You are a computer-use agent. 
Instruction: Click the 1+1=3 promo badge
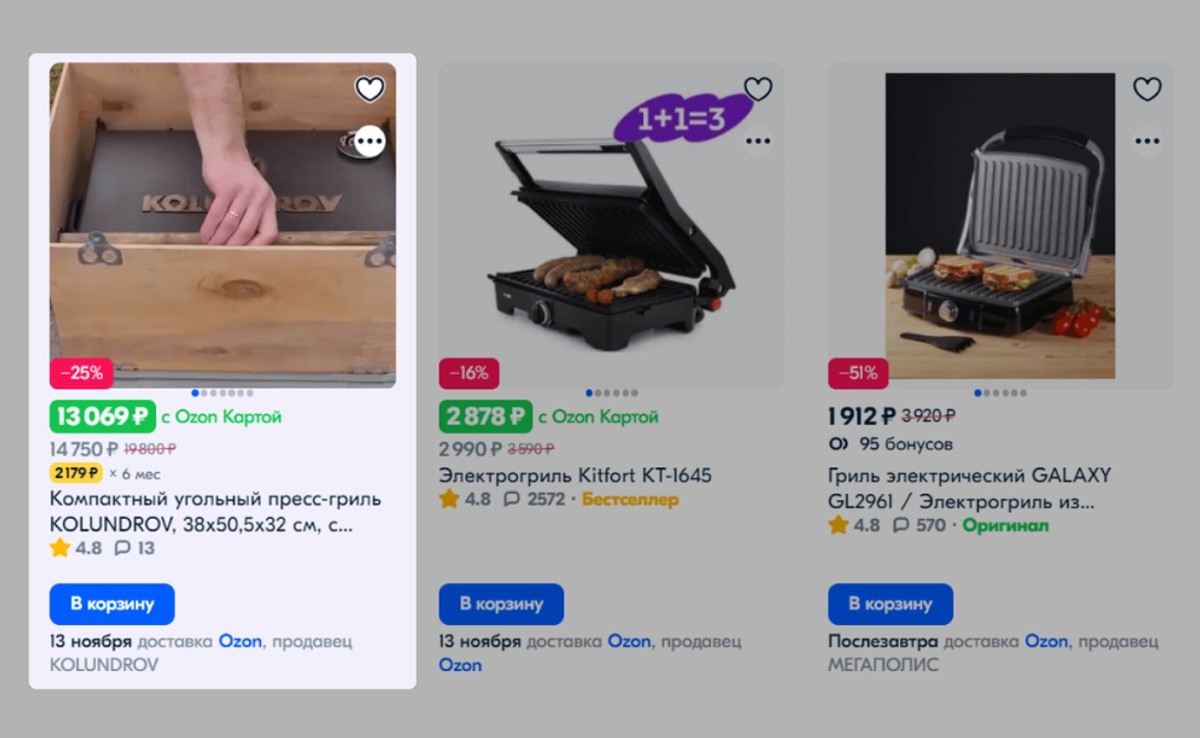coord(681,119)
